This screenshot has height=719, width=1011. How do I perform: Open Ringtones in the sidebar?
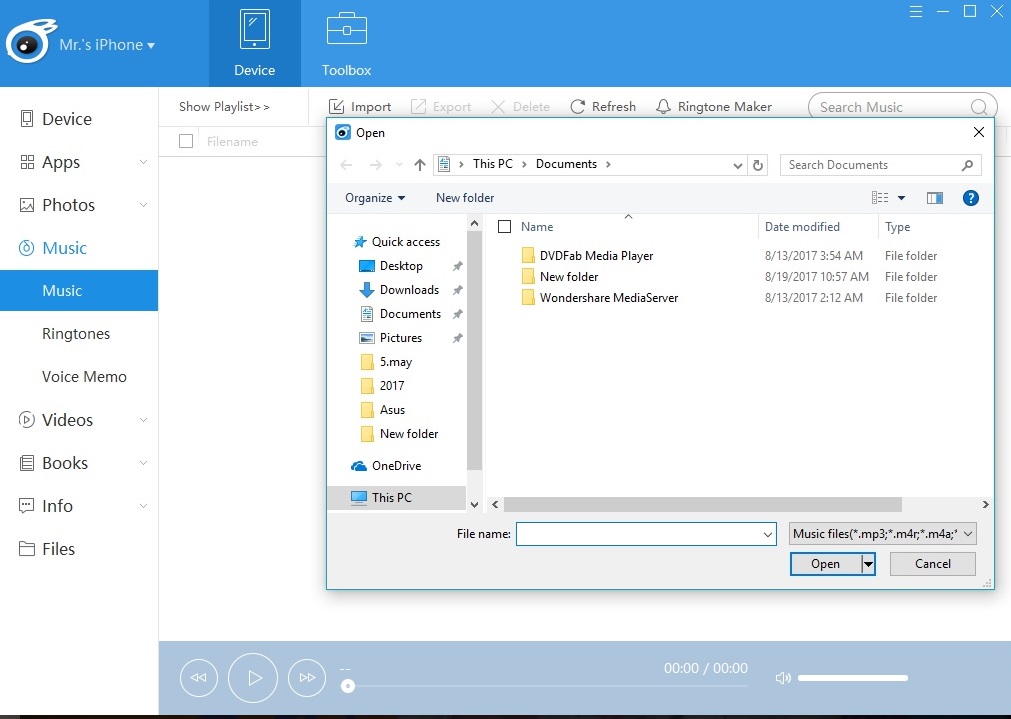(x=76, y=333)
